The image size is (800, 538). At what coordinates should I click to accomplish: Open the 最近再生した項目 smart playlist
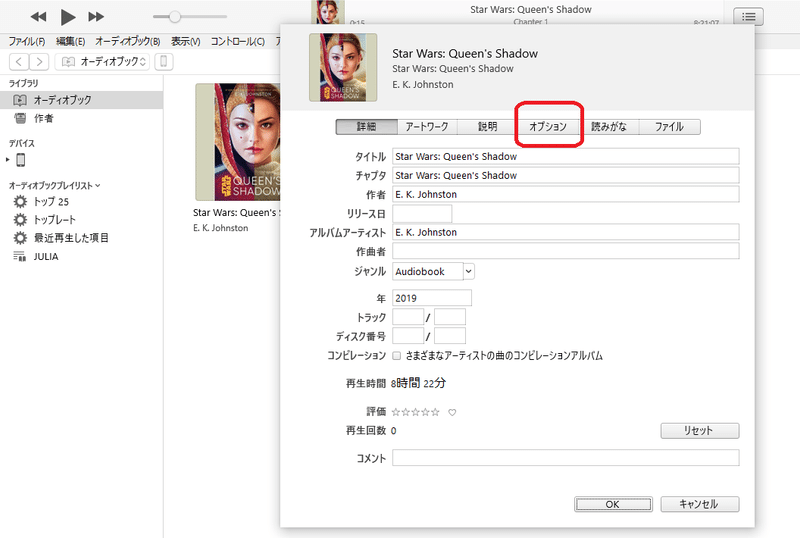[x=71, y=238]
